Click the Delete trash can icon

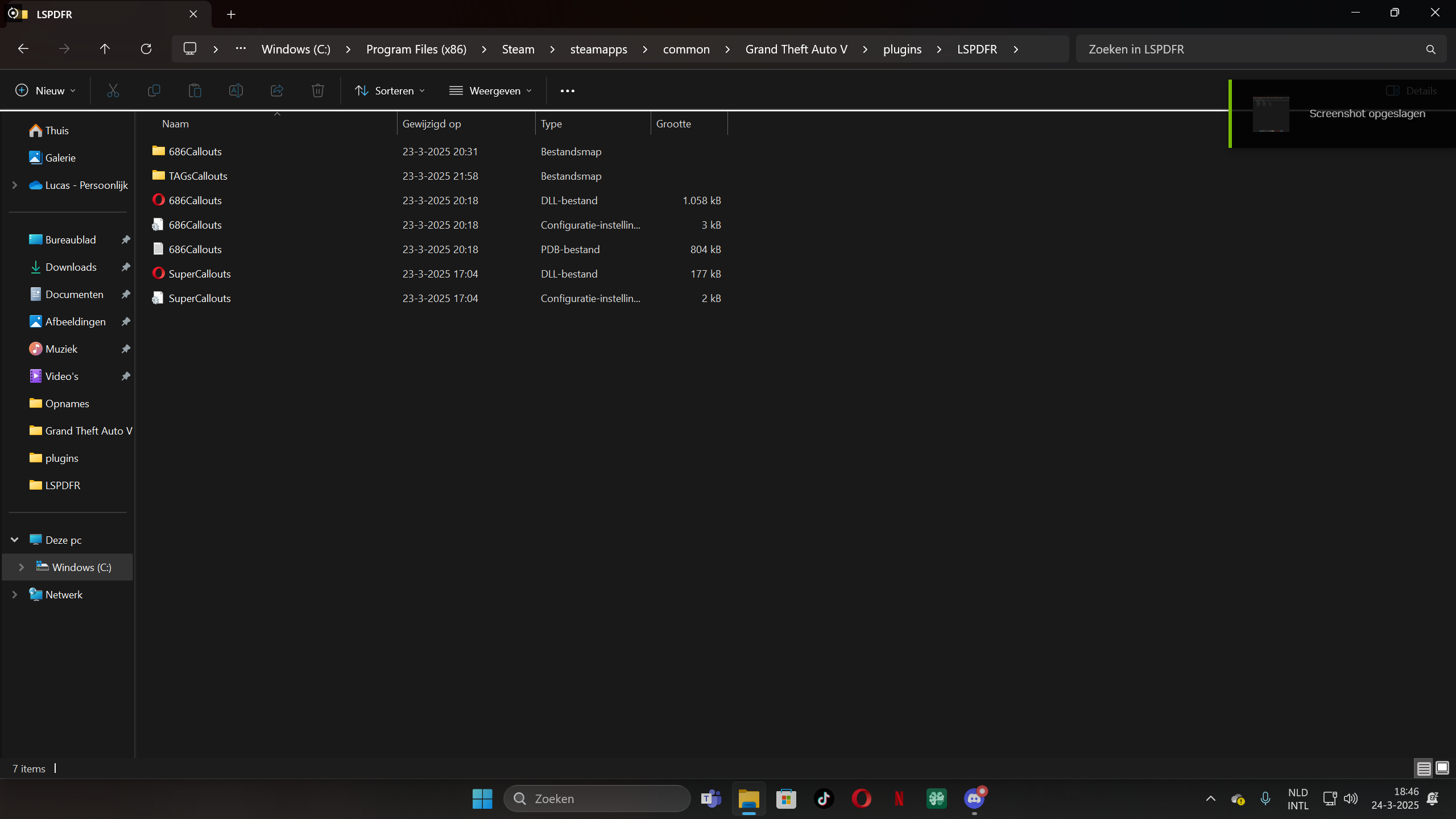pos(317,90)
